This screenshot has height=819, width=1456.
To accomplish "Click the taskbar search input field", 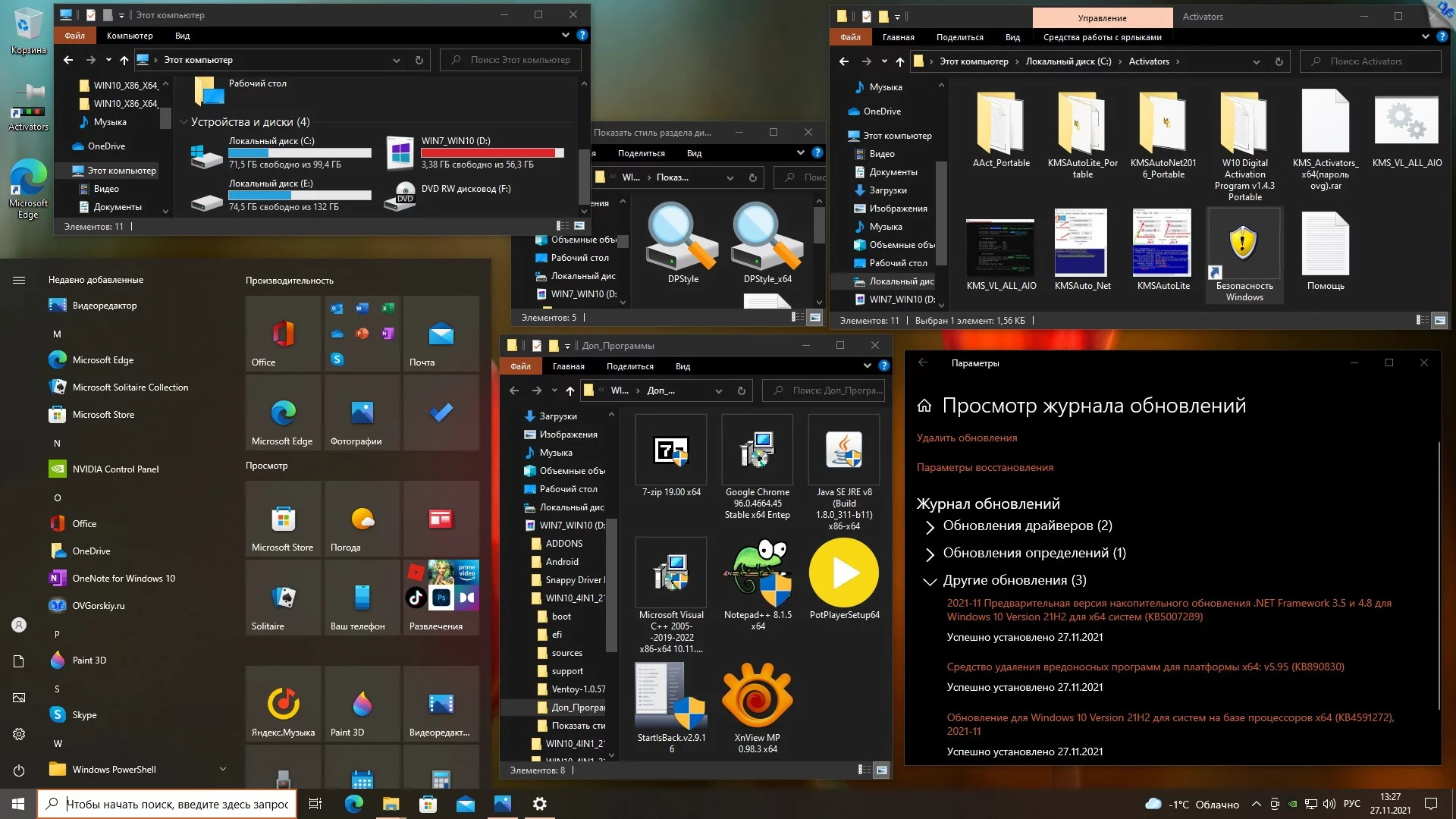I will tap(176, 804).
